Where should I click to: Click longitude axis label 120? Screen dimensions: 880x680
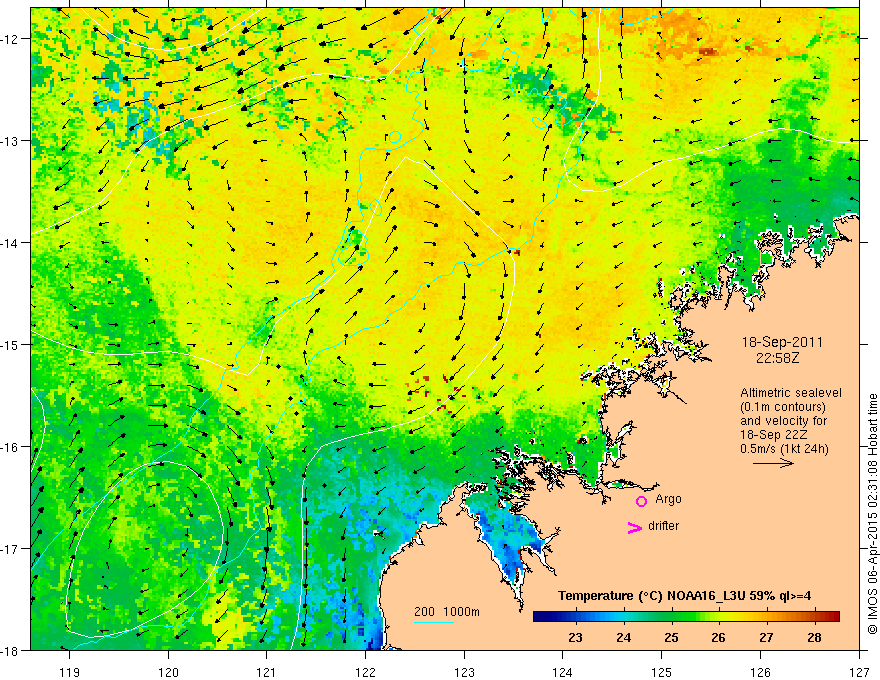[x=168, y=672]
